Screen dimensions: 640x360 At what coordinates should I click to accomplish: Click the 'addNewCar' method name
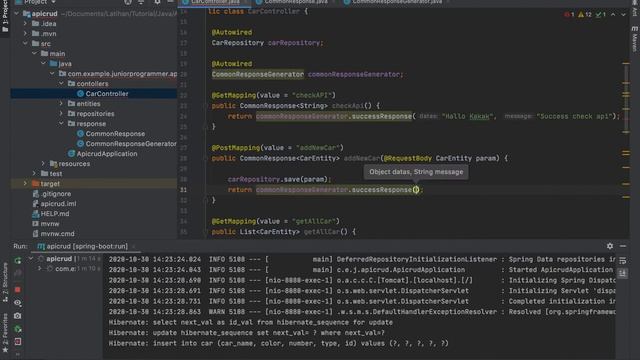[362, 158]
